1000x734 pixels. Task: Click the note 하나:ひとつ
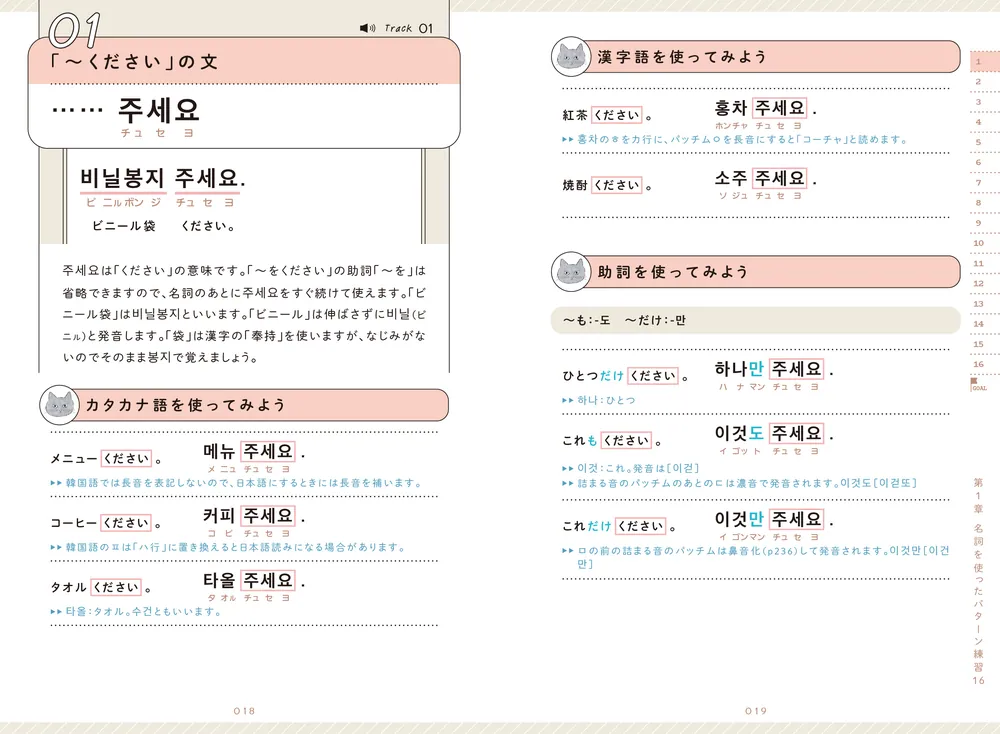(x=599, y=400)
